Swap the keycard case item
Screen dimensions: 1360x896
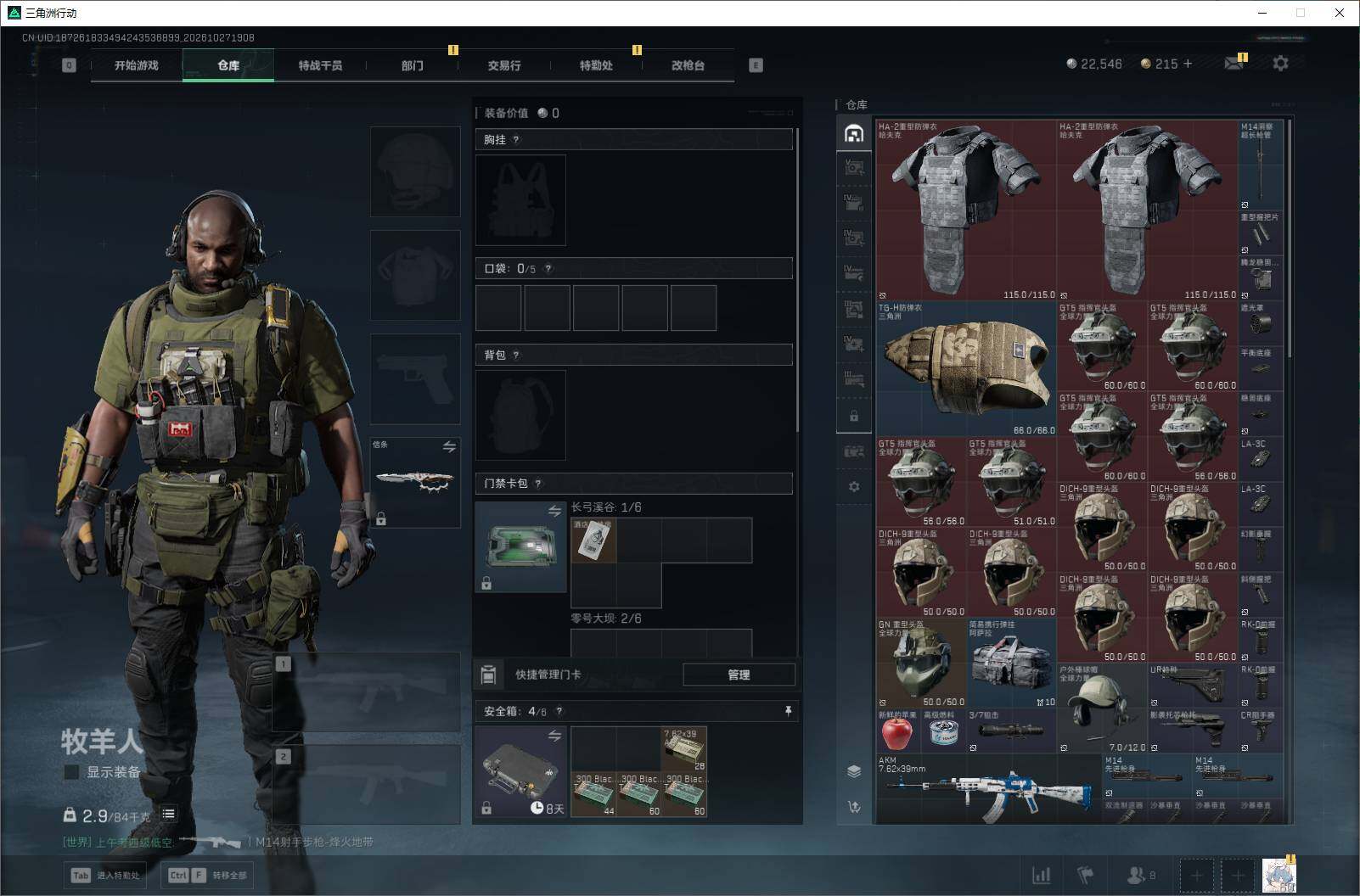[x=554, y=512]
